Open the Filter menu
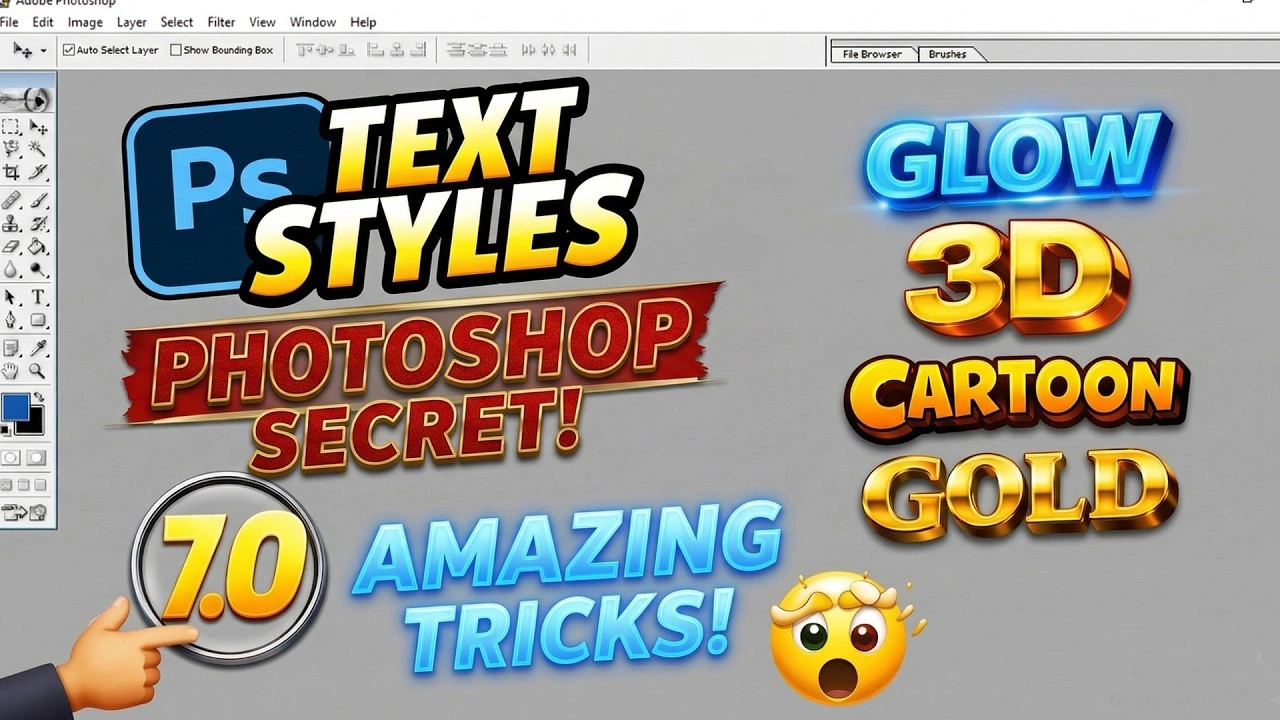1280x720 pixels. tap(221, 22)
